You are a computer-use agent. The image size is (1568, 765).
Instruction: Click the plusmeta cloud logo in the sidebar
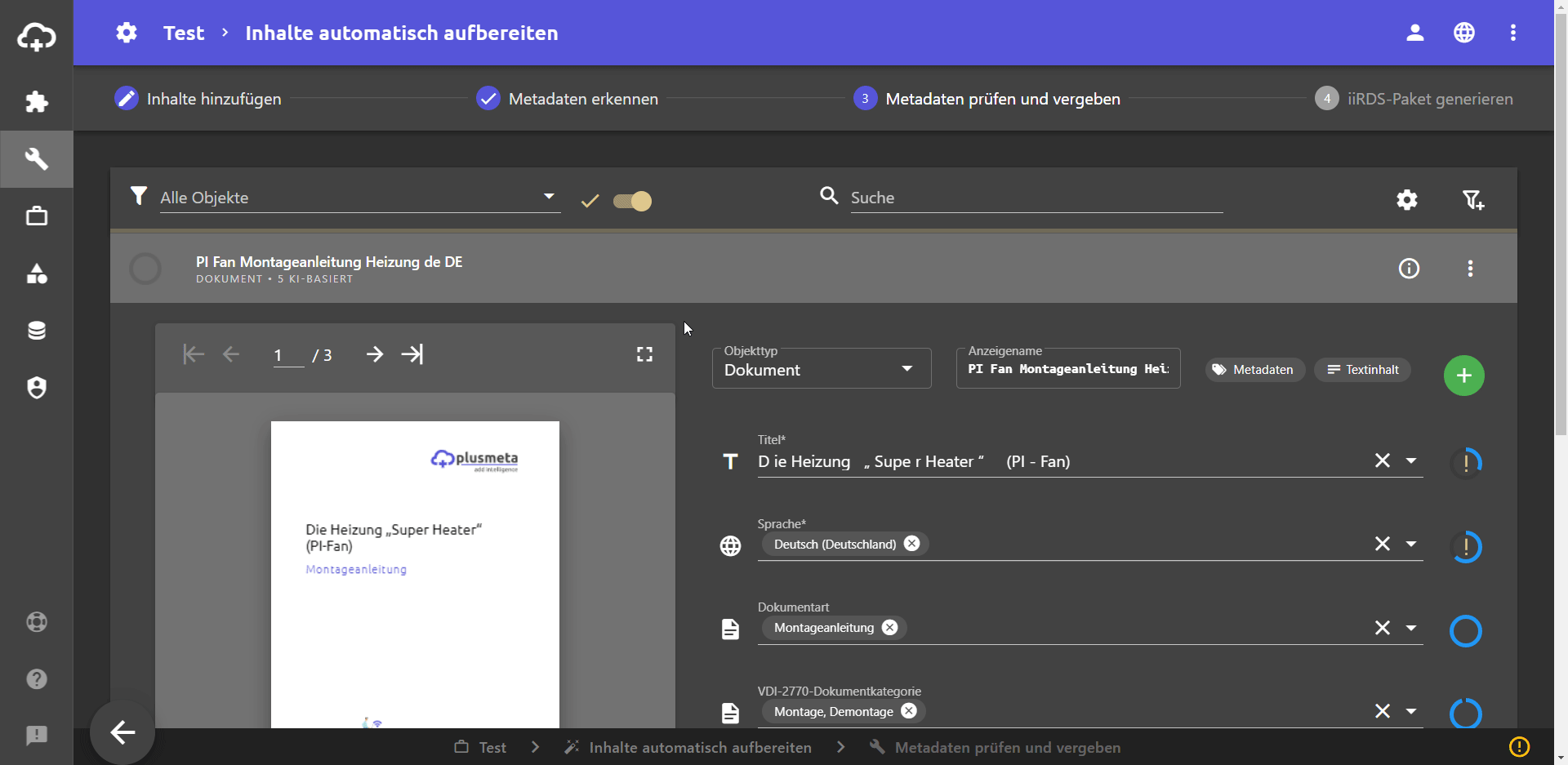point(37,36)
